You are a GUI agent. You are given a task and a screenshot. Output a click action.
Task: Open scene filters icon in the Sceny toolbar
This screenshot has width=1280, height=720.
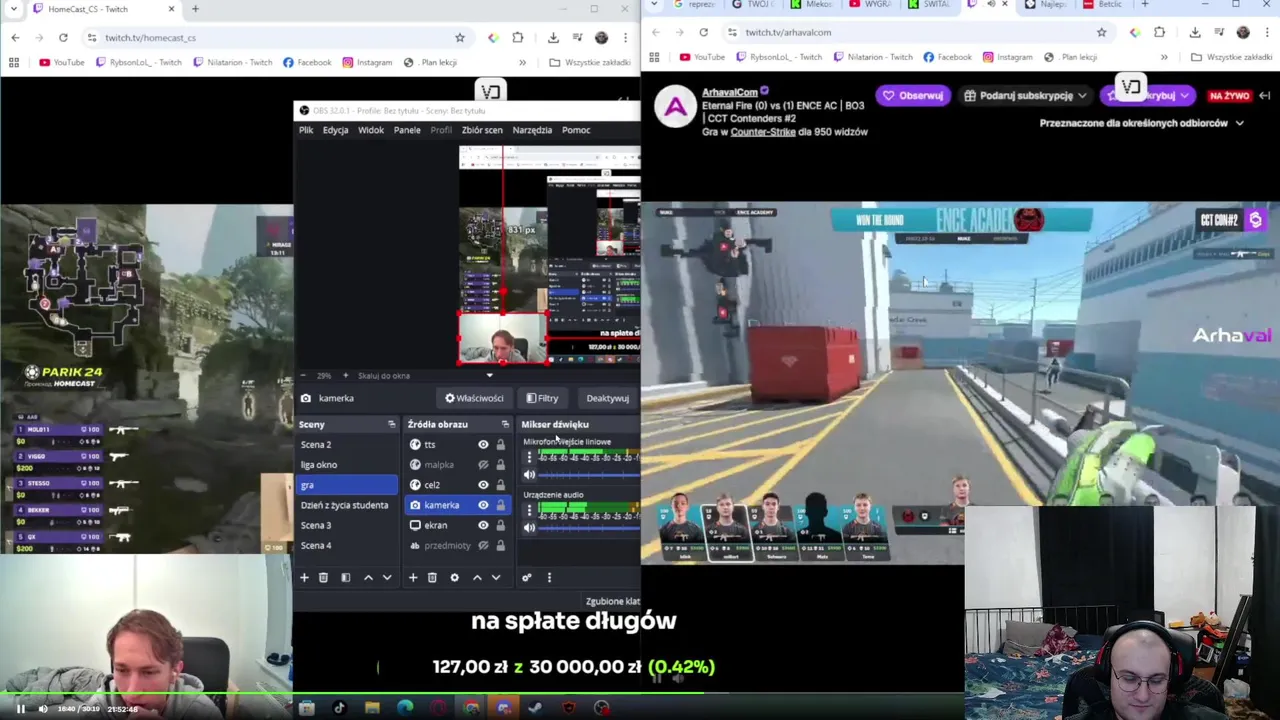[x=345, y=577]
